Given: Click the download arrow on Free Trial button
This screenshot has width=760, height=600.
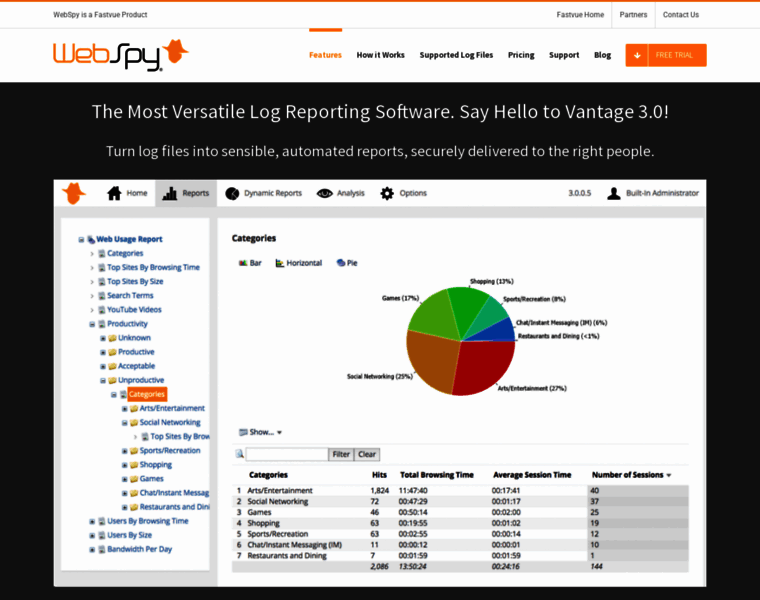Looking at the screenshot, I should tap(637, 55).
